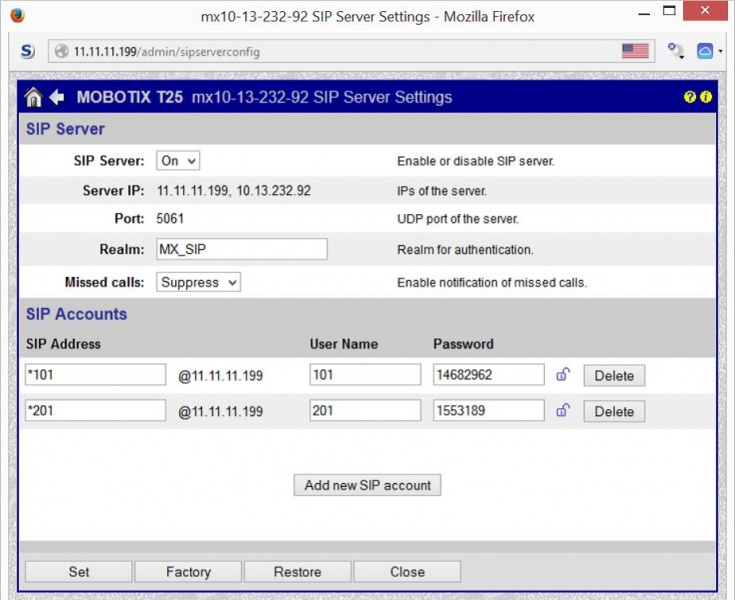
Task: Click @11.11.11.199 beside the *101 address
Action: click(220, 375)
